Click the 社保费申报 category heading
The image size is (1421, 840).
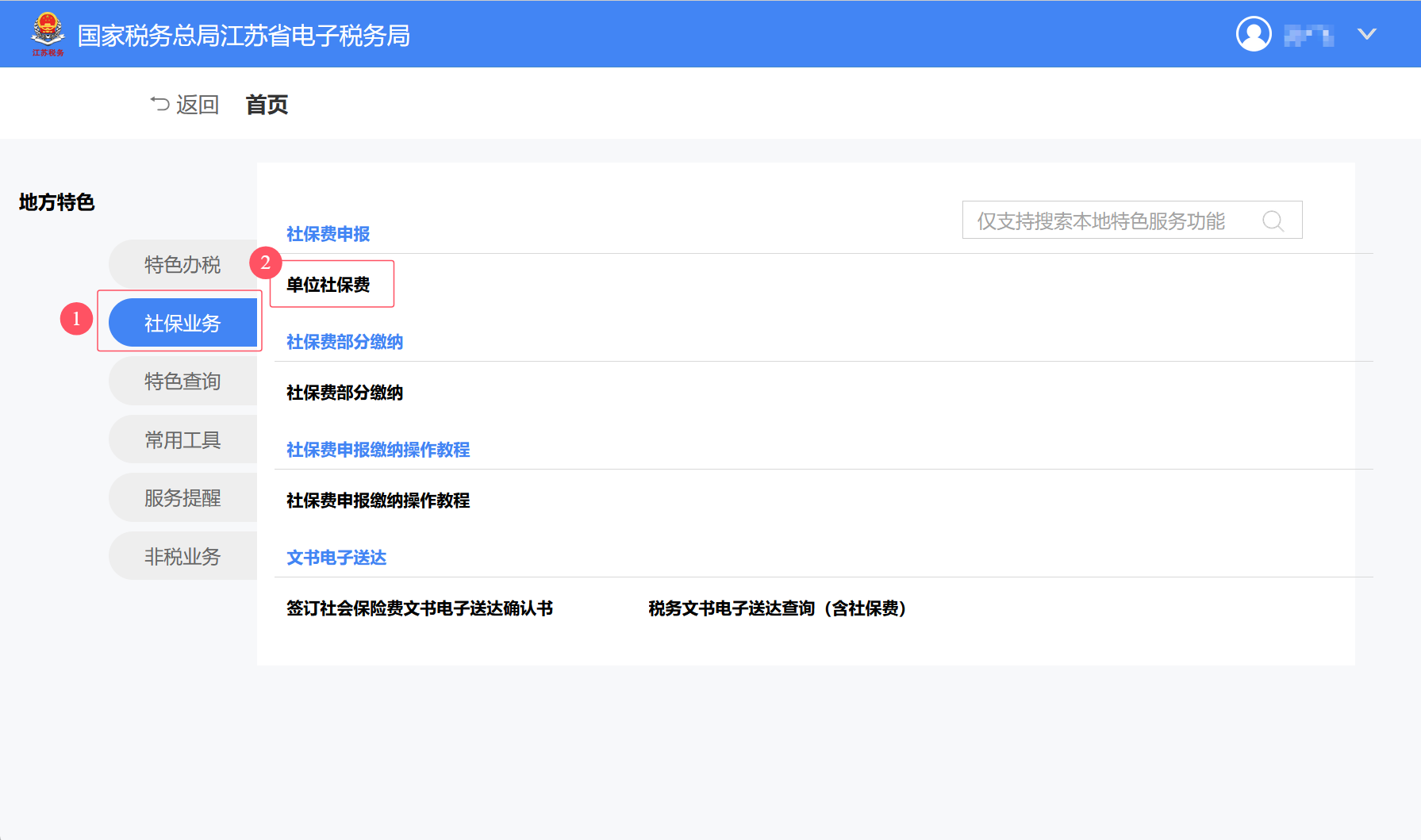point(330,234)
